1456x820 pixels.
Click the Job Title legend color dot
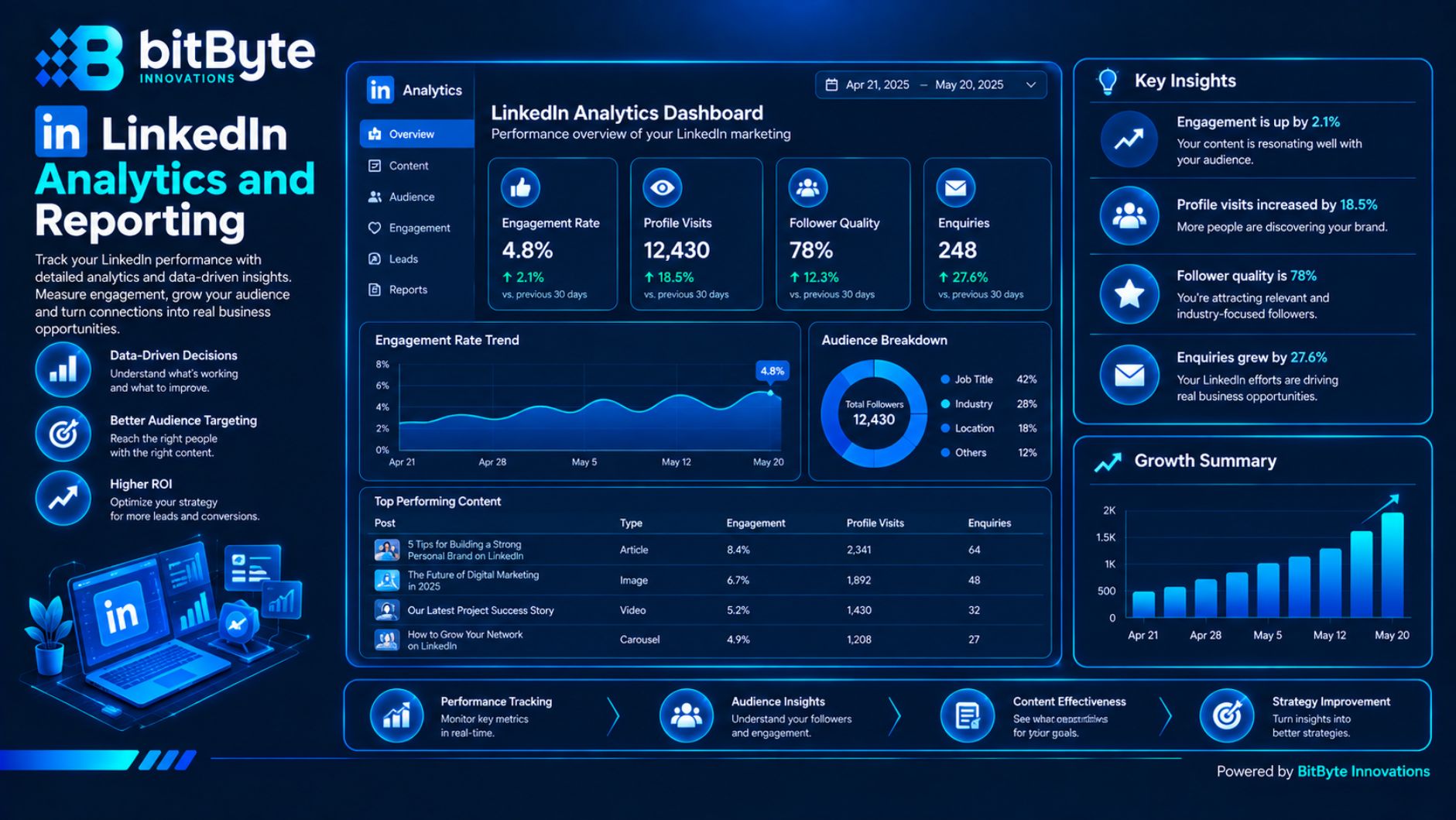coord(945,379)
